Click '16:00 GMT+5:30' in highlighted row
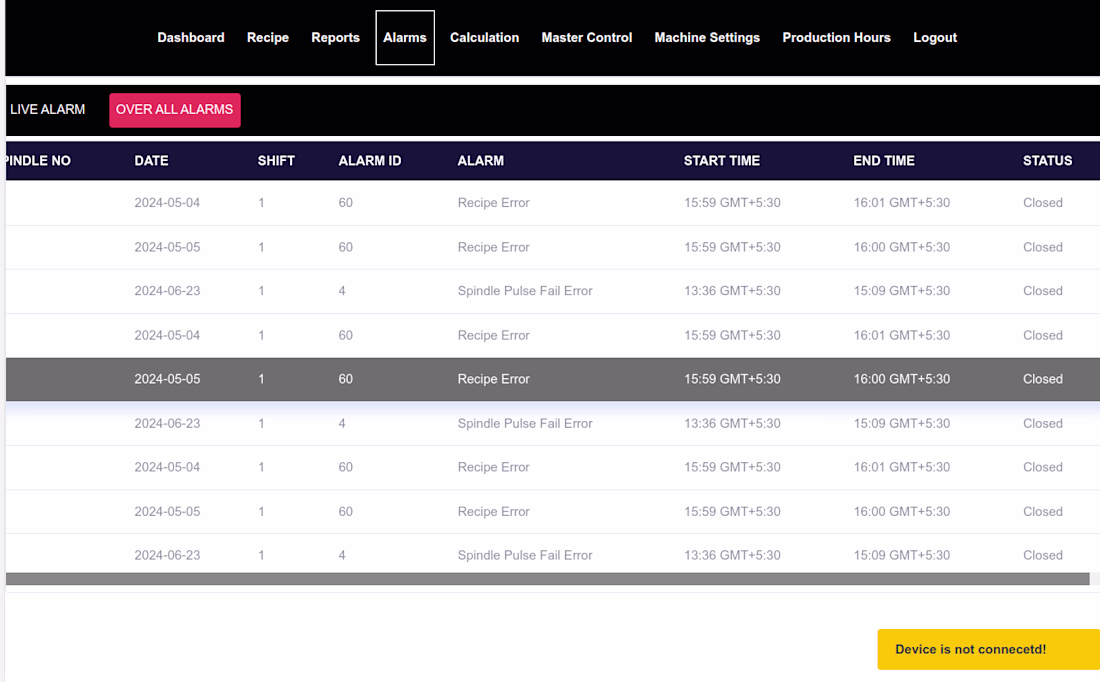This screenshot has width=1100, height=682. click(x=901, y=379)
